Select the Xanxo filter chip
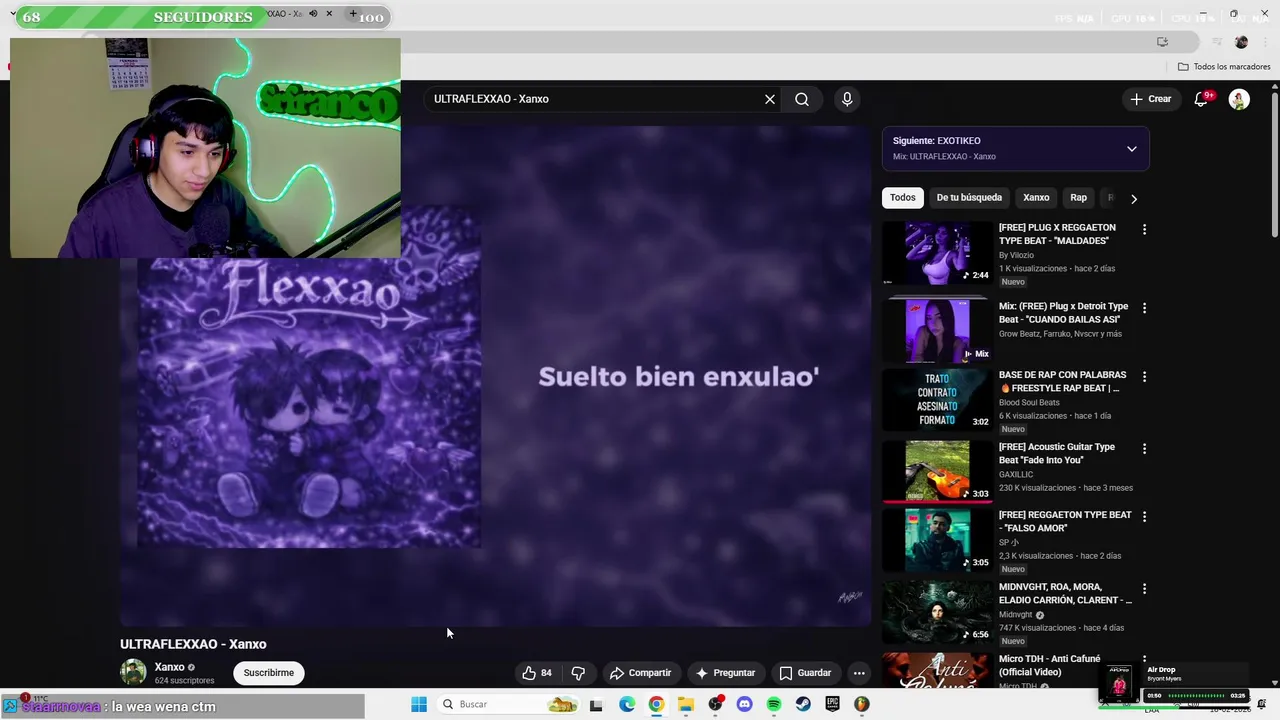Viewport: 1280px width, 720px height. [1036, 198]
